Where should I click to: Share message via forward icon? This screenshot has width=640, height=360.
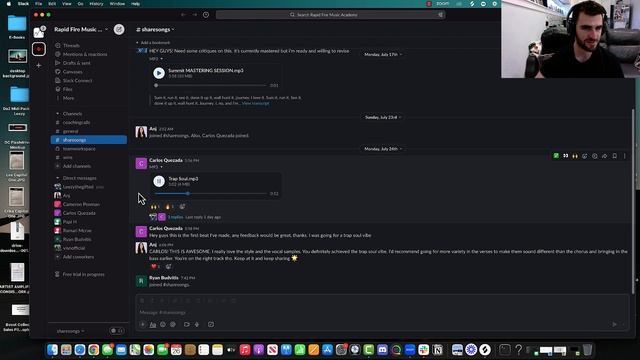(x=604, y=156)
